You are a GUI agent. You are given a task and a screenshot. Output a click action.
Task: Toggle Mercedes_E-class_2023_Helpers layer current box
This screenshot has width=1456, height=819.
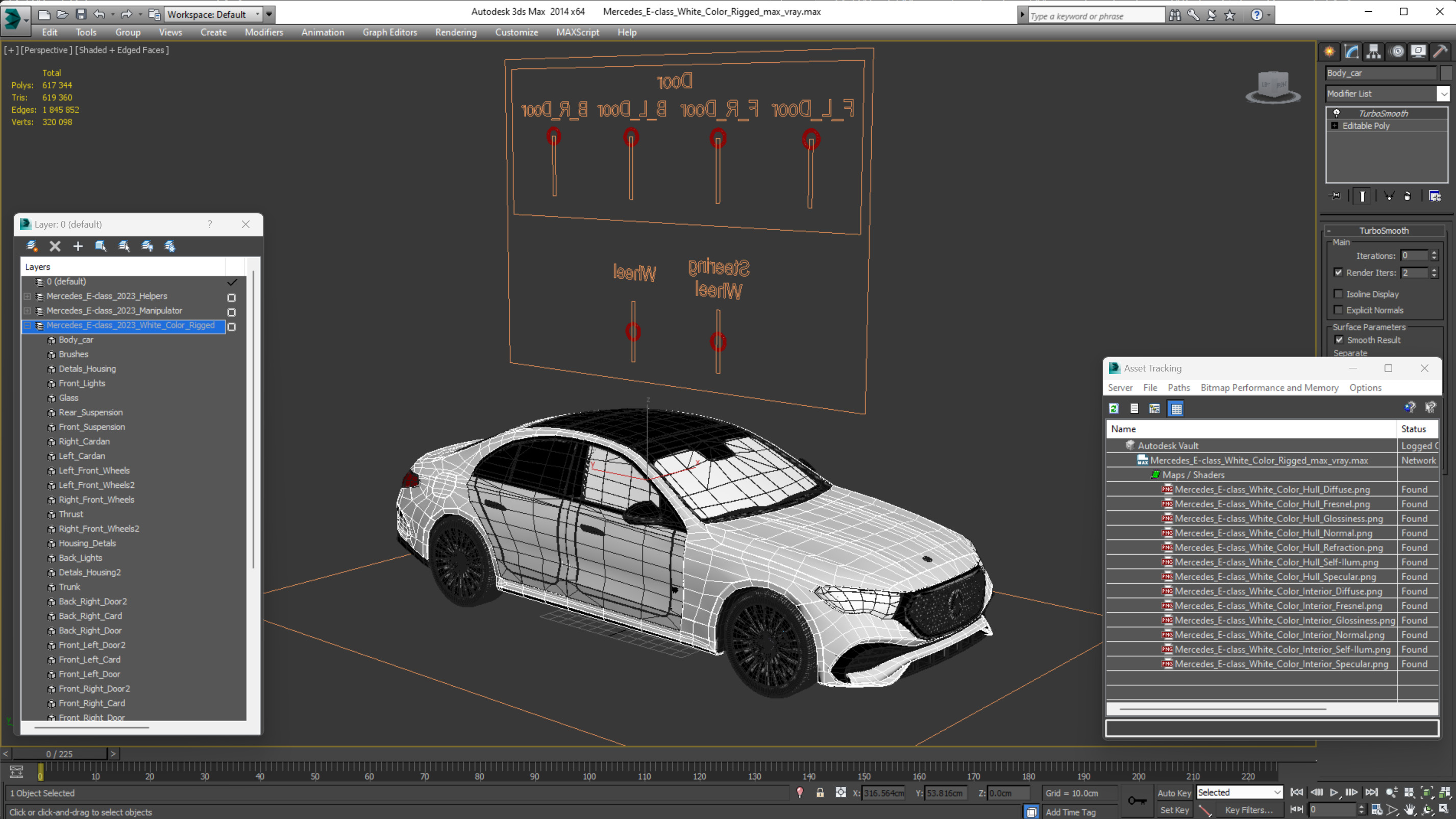(231, 297)
